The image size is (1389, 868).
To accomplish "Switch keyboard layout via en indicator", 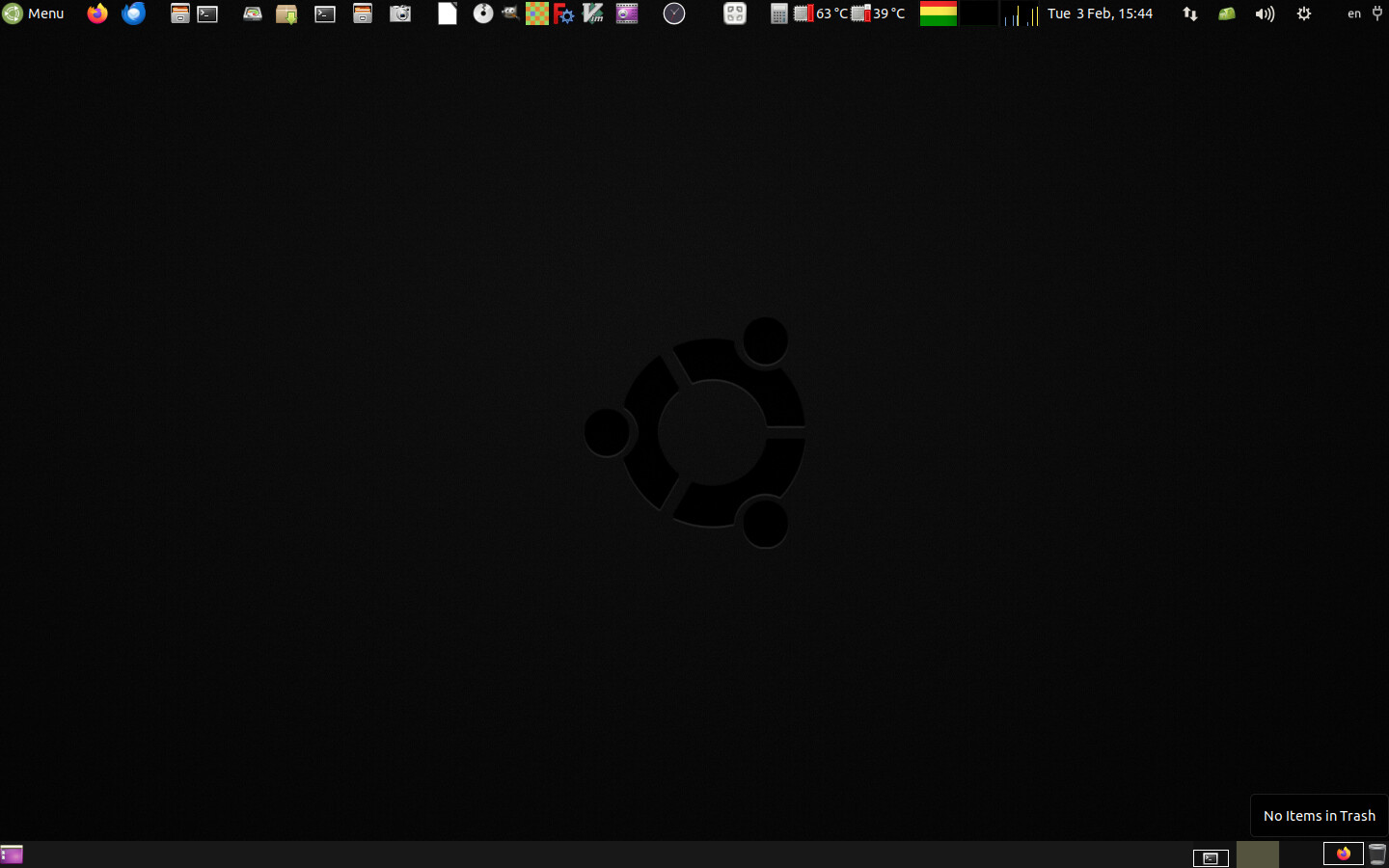I will click(x=1354, y=14).
